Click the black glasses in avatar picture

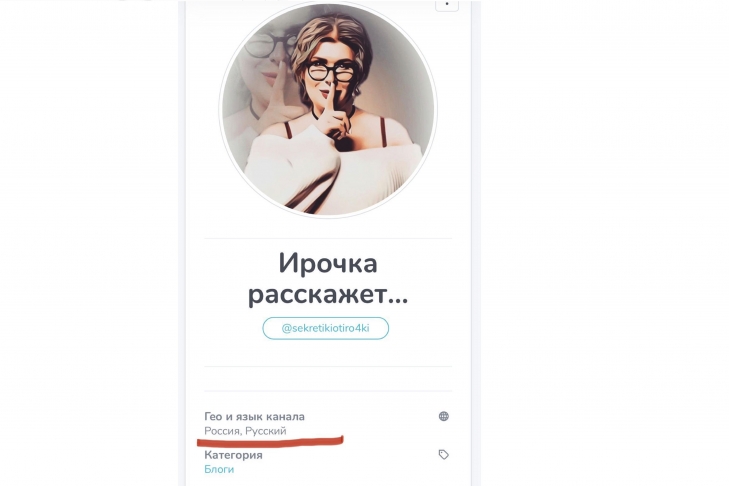(331, 72)
